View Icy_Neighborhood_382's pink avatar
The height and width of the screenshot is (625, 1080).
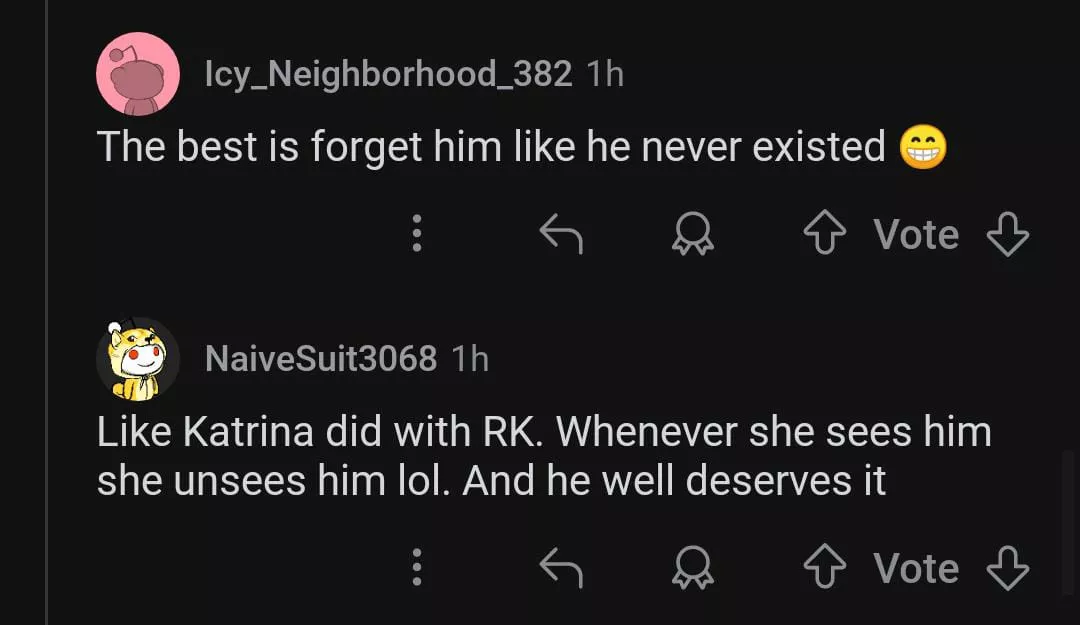click(x=138, y=74)
